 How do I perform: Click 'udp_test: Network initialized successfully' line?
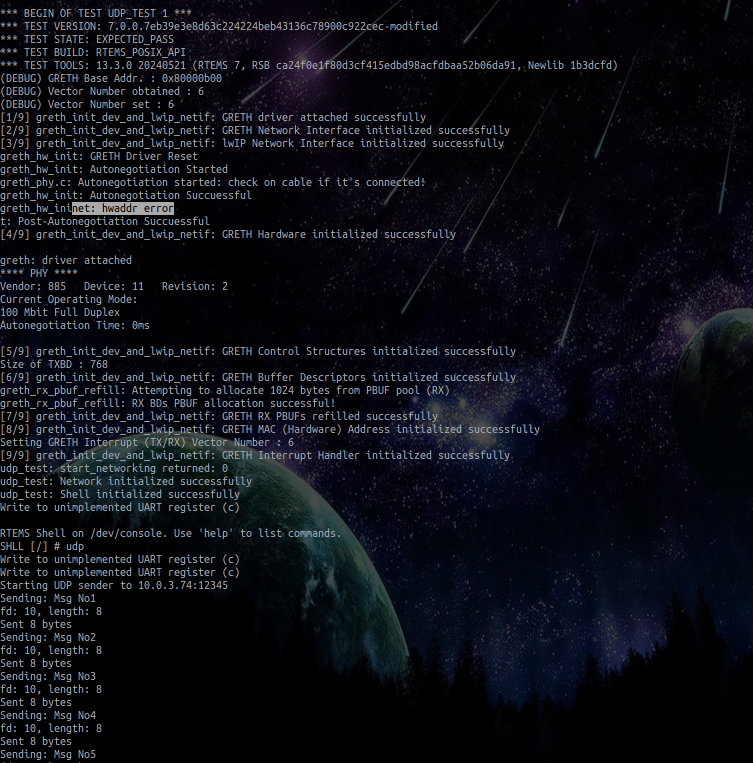click(126, 482)
